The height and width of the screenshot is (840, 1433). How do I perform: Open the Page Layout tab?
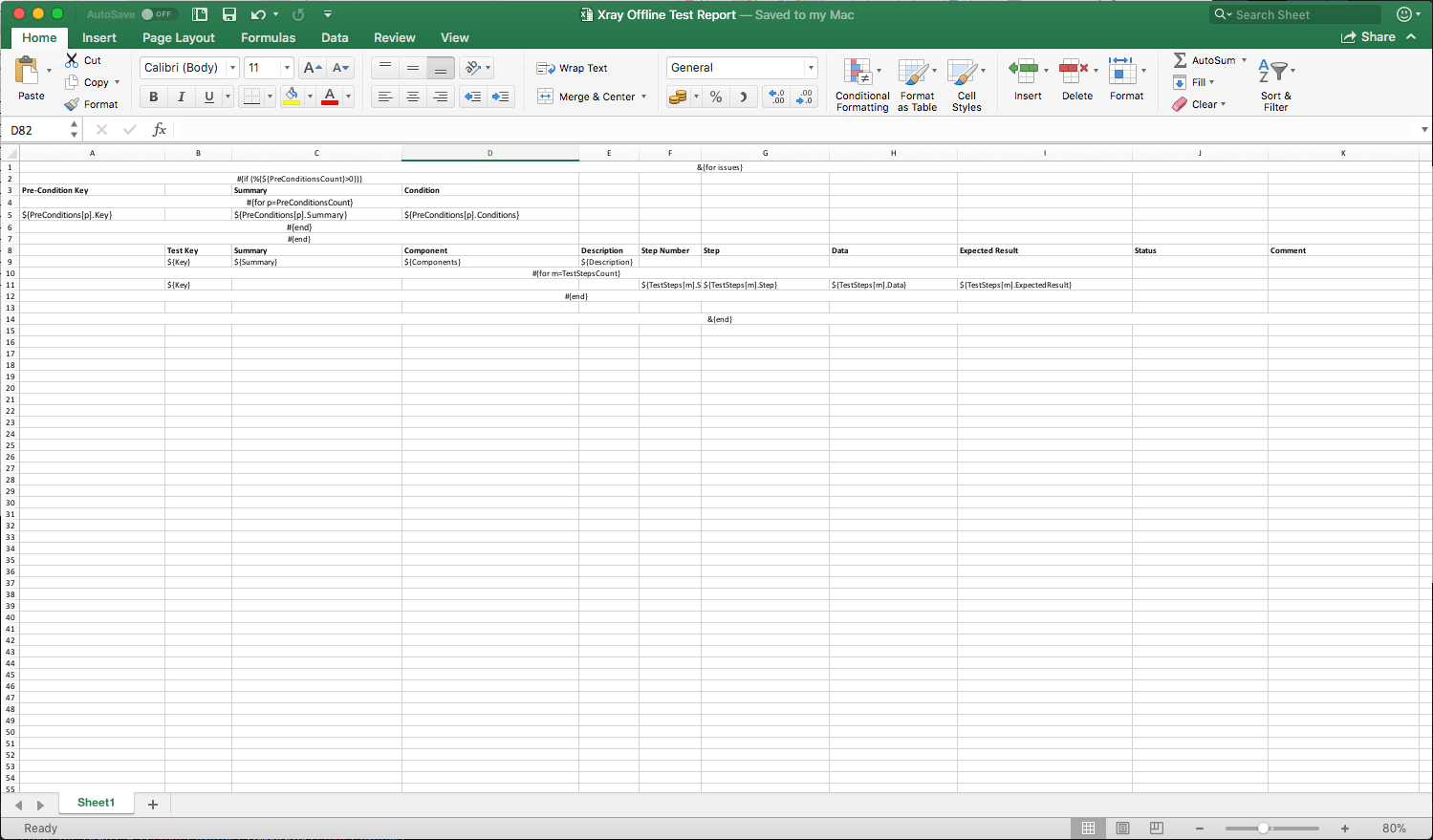click(x=179, y=37)
